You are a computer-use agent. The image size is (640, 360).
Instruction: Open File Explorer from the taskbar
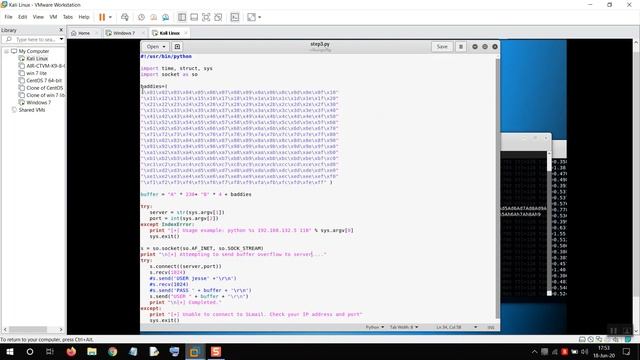point(92,351)
